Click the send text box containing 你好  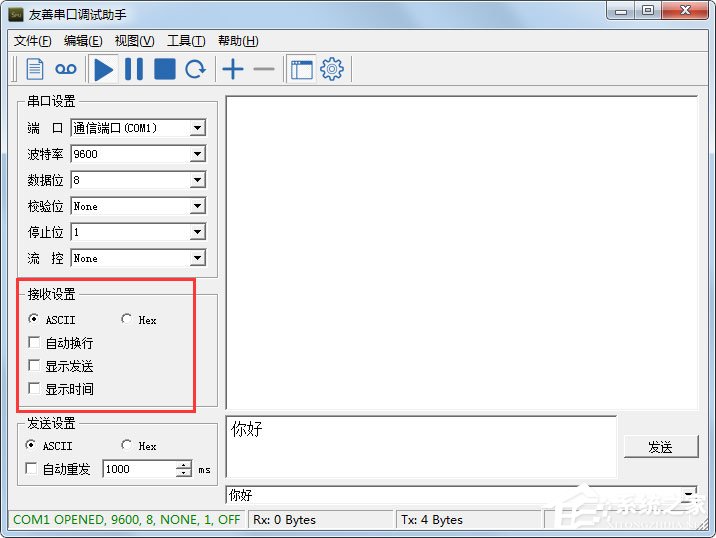pyautogui.click(x=421, y=446)
